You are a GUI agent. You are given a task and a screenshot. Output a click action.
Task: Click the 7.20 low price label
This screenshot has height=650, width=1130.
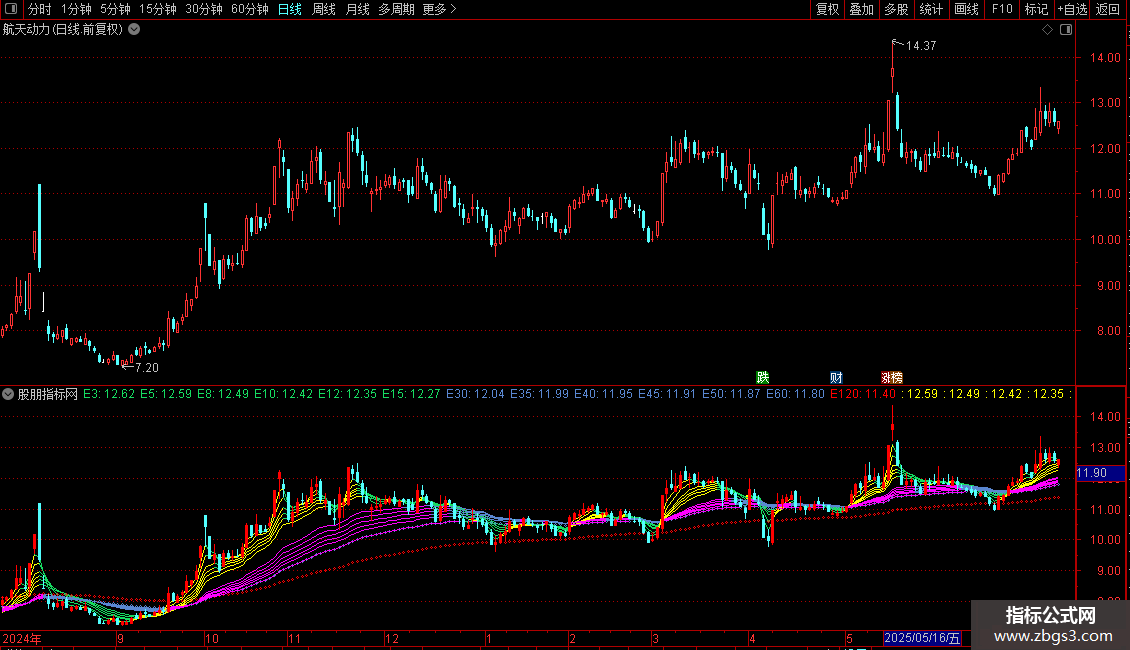[x=147, y=368]
